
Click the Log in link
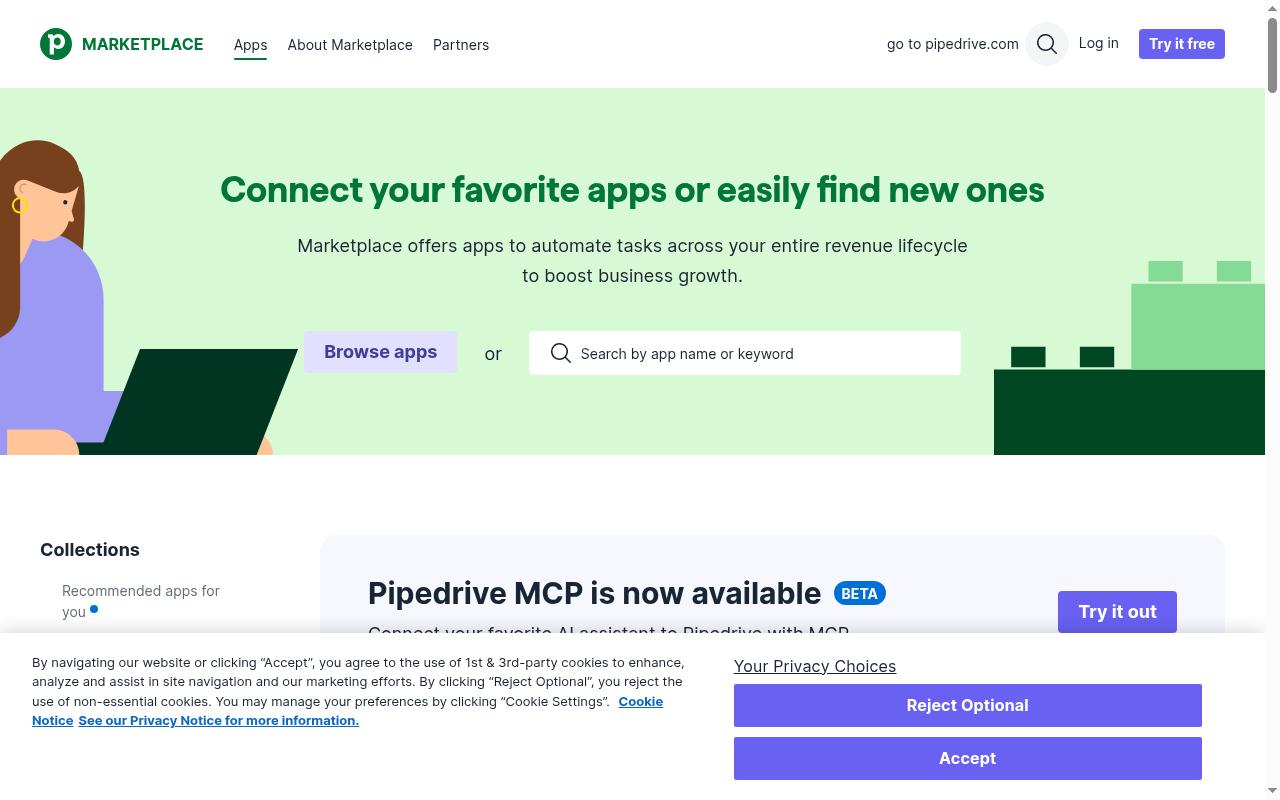[x=1098, y=43]
